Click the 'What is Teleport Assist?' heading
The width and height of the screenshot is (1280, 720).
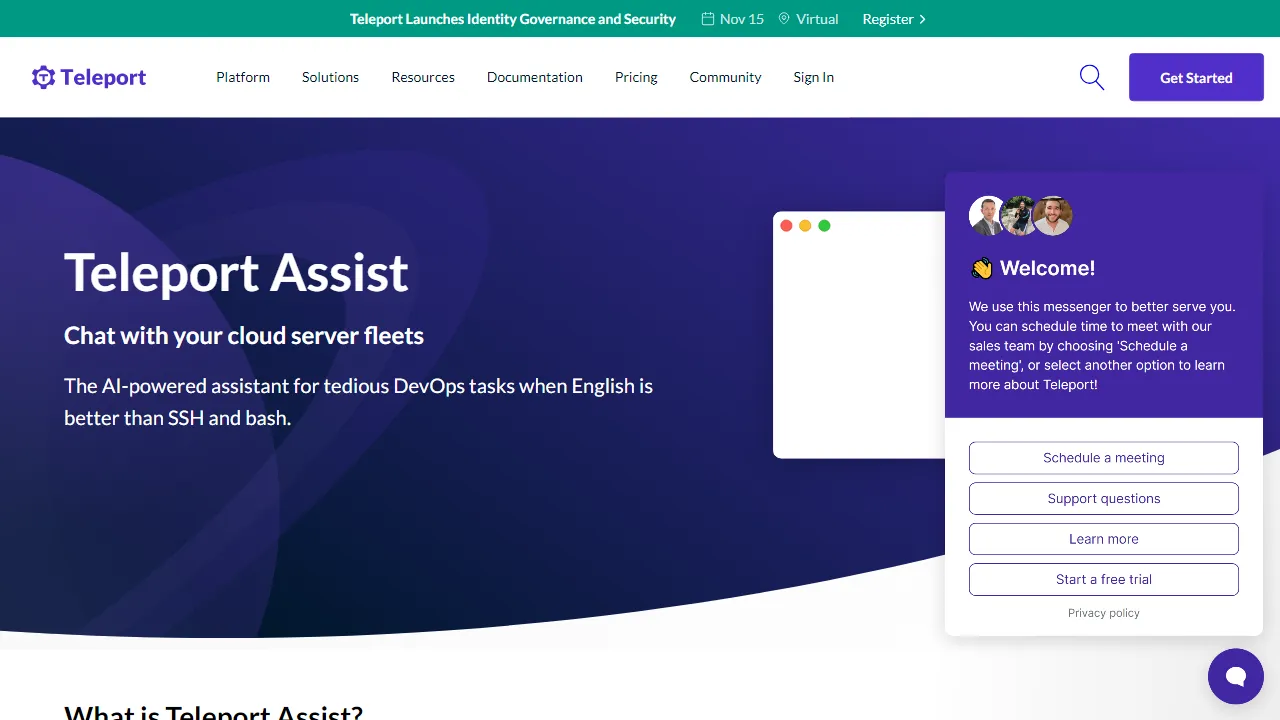point(214,712)
